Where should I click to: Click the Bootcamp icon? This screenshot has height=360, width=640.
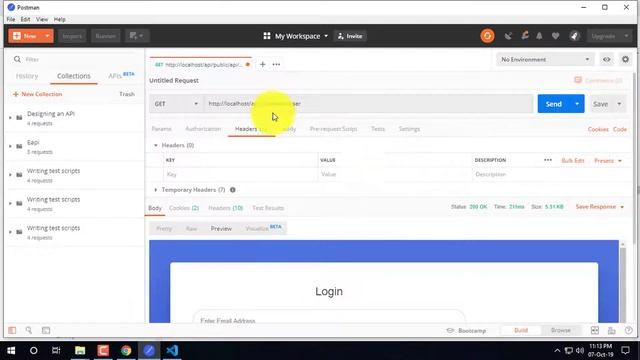point(450,330)
